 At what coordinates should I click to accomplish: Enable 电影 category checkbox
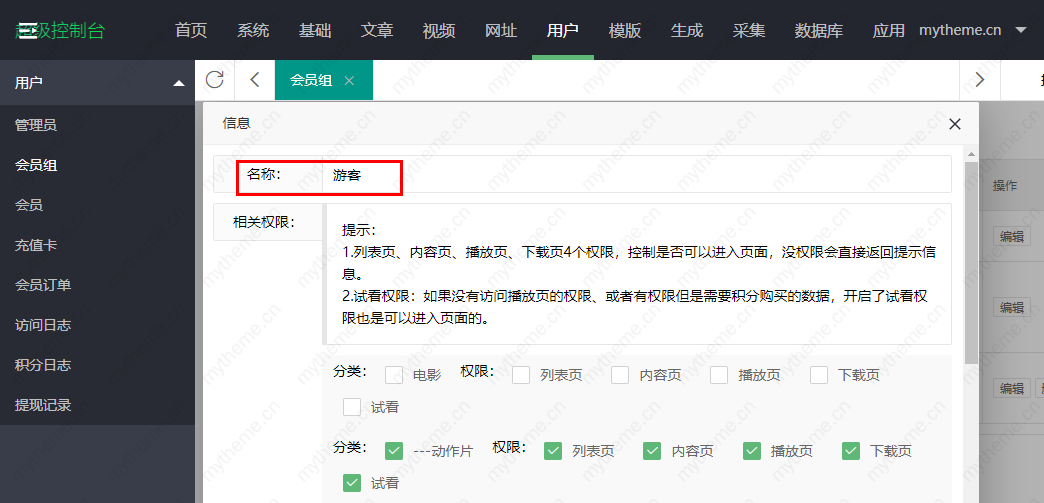click(x=394, y=375)
